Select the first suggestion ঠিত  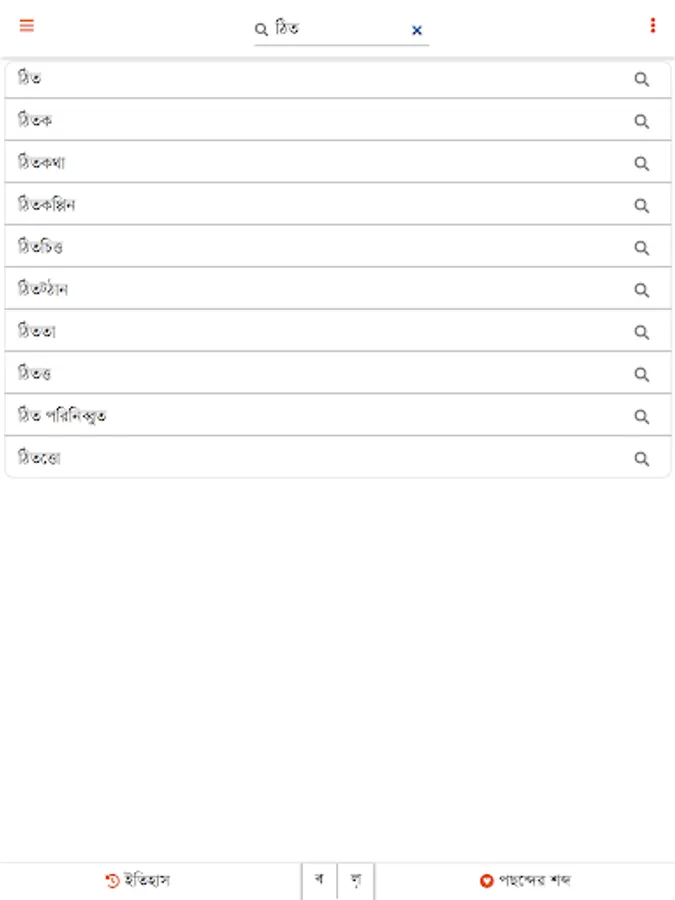300,79
